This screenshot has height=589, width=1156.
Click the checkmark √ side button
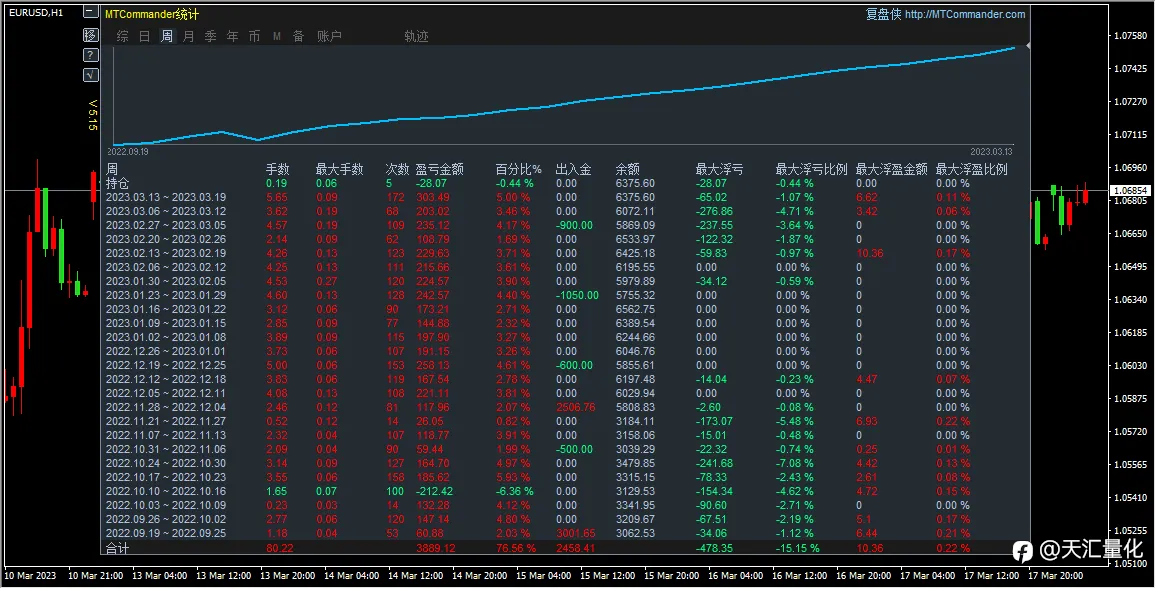click(x=90, y=74)
